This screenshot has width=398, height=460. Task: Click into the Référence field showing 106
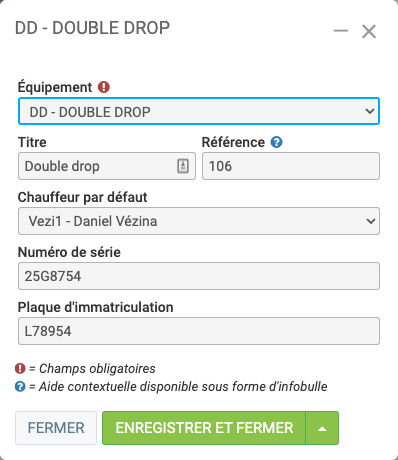coord(291,166)
